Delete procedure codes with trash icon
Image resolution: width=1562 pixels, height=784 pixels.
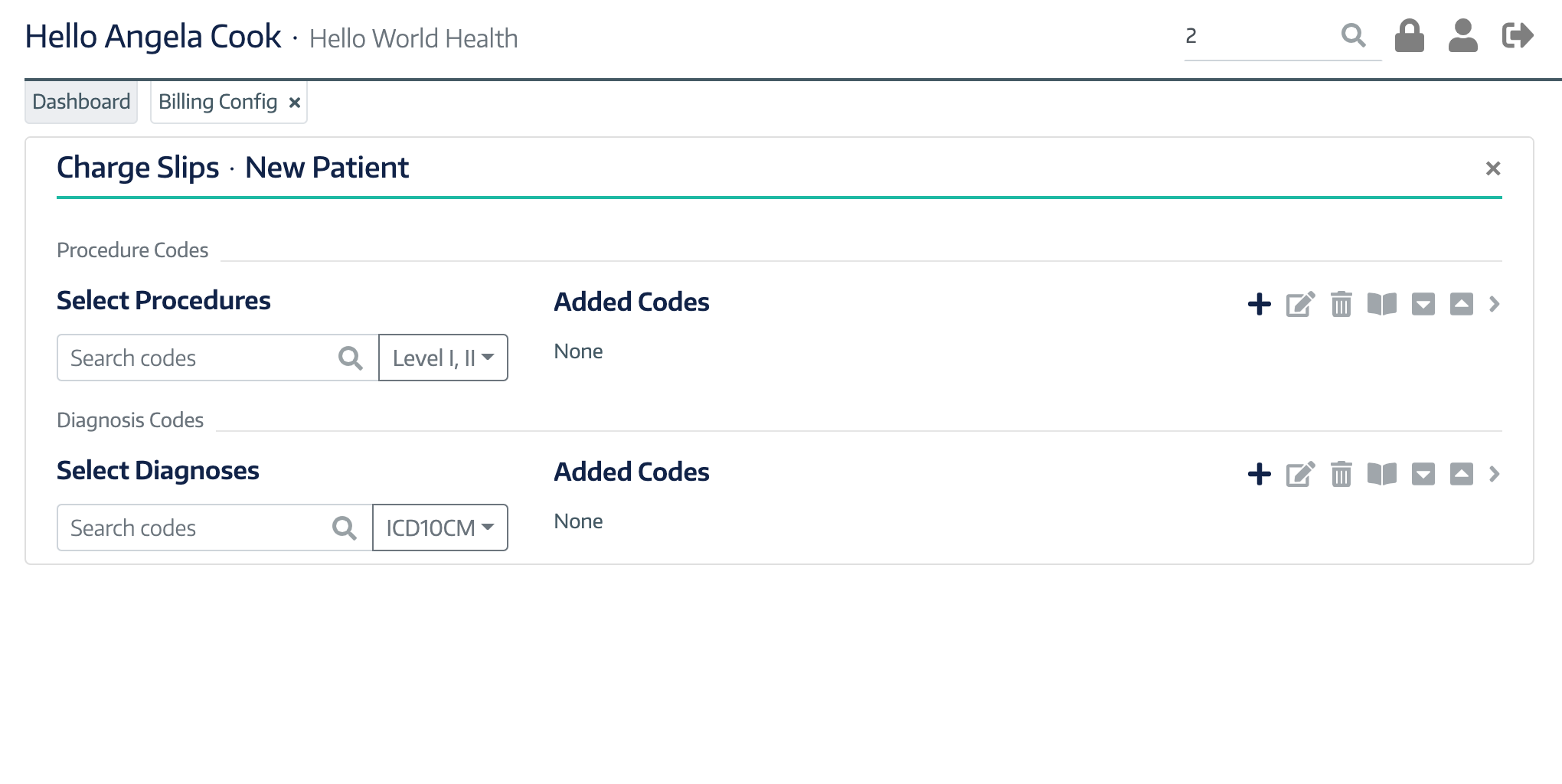(1341, 304)
